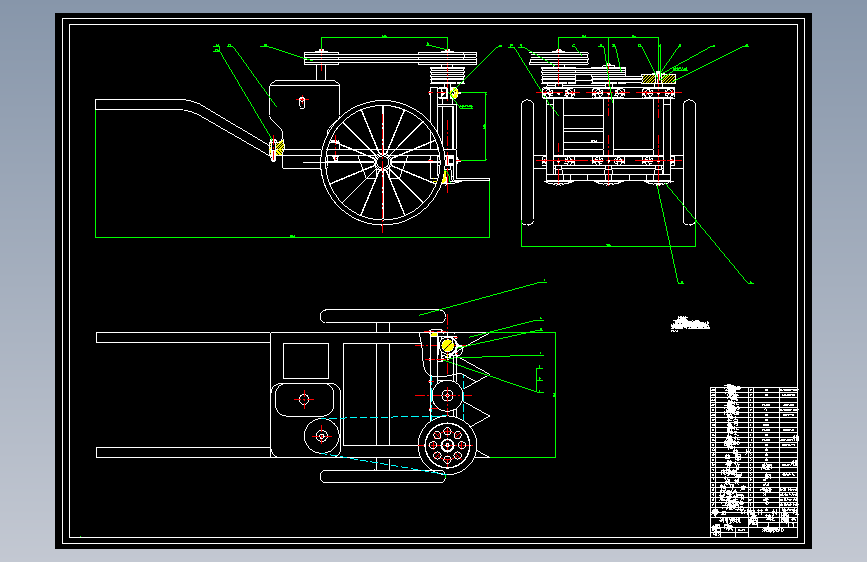The width and height of the screenshot is (867, 562).
Task: Select the cyan dashed belt line
Action: [387, 443]
